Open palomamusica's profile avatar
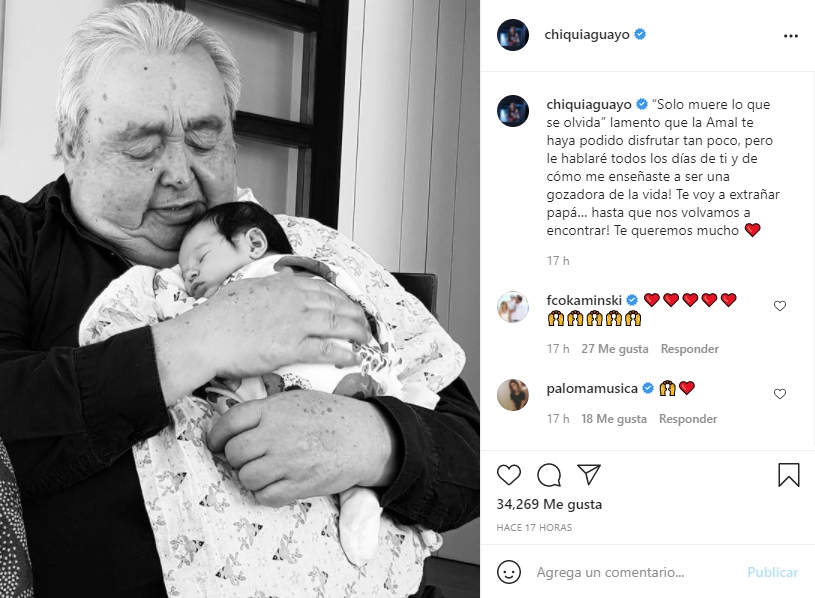The image size is (815, 598). pyautogui.click(x=513, y=395)
